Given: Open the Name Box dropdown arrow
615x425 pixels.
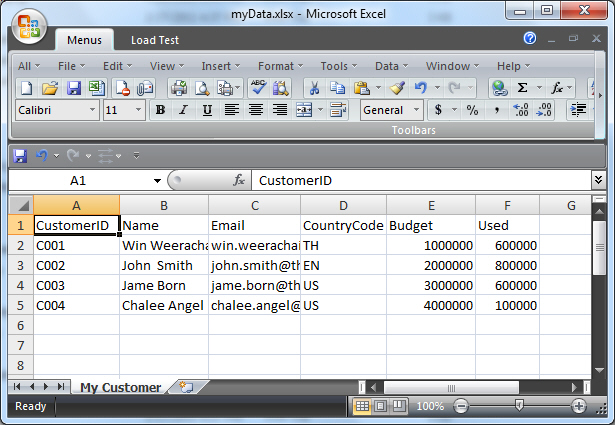Looking at the screenshot, I should pyautogui.click(x=158, y=181).
